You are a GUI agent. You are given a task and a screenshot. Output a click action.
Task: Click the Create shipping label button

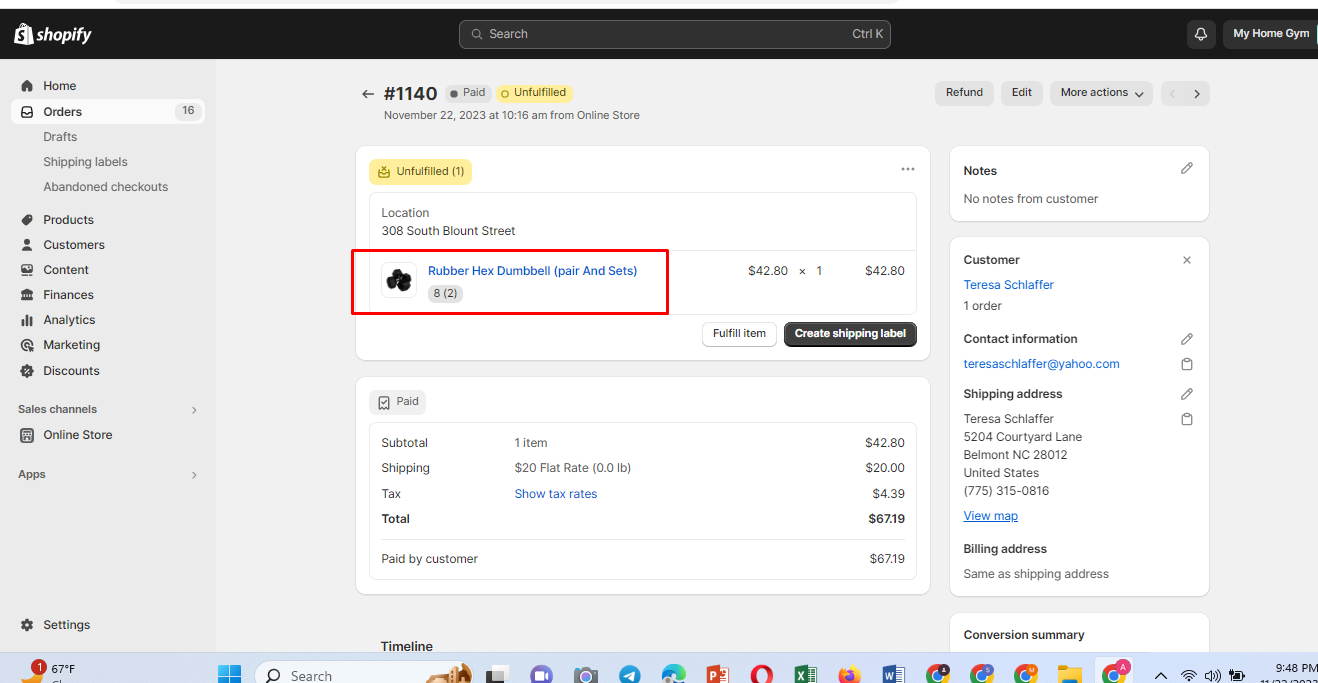[850, 334]
